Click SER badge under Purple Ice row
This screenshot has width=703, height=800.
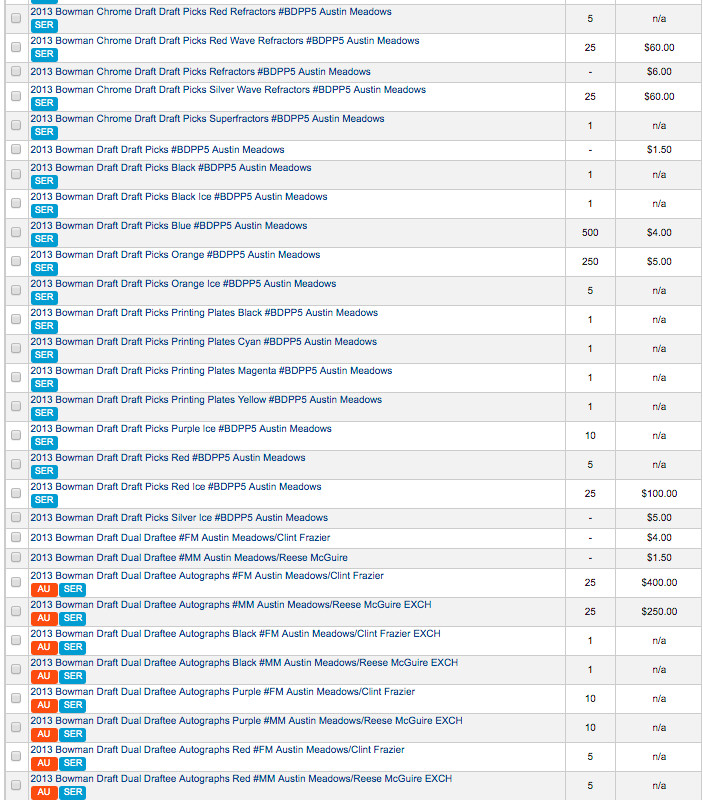tap(44, 442)
